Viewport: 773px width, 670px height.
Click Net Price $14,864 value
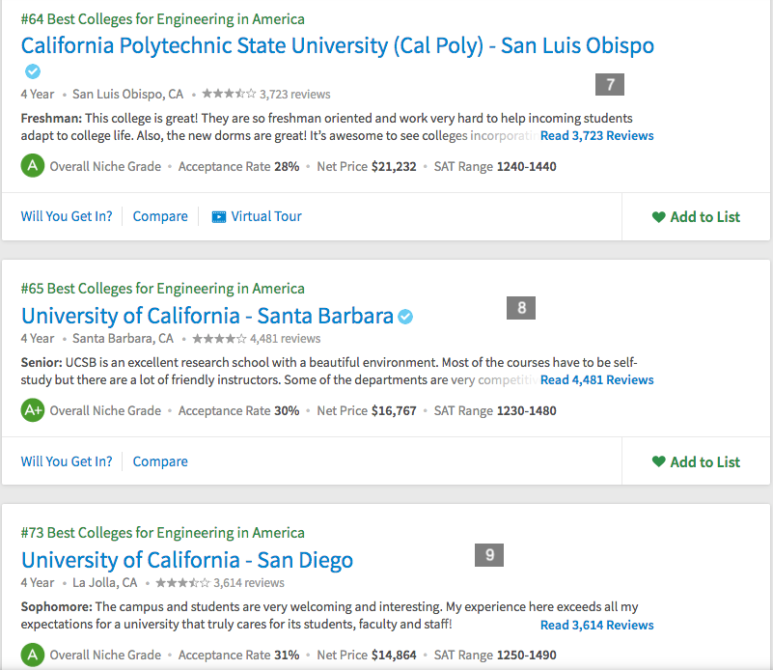[x=394, y=655]
